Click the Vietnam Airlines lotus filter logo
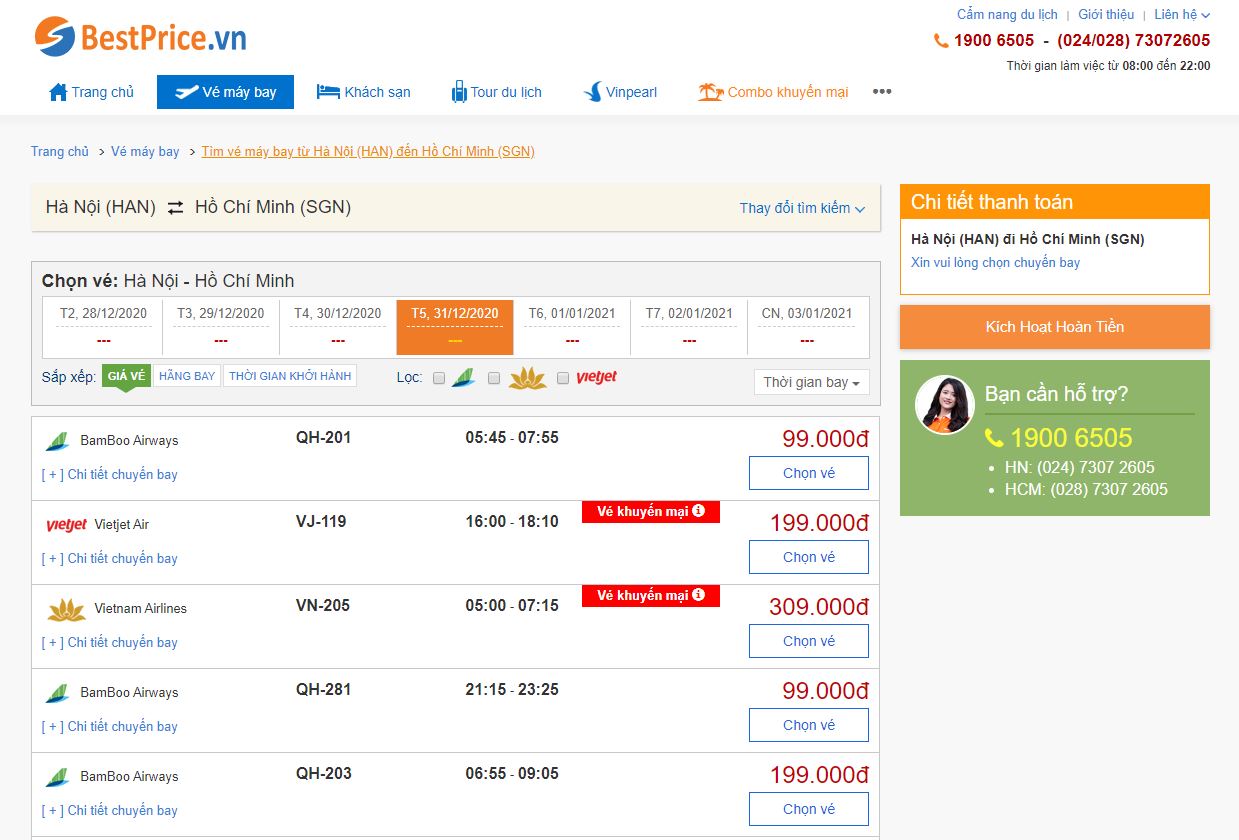Image resolution: width=1239 pixels, height=840 pixels. (528, 378)
